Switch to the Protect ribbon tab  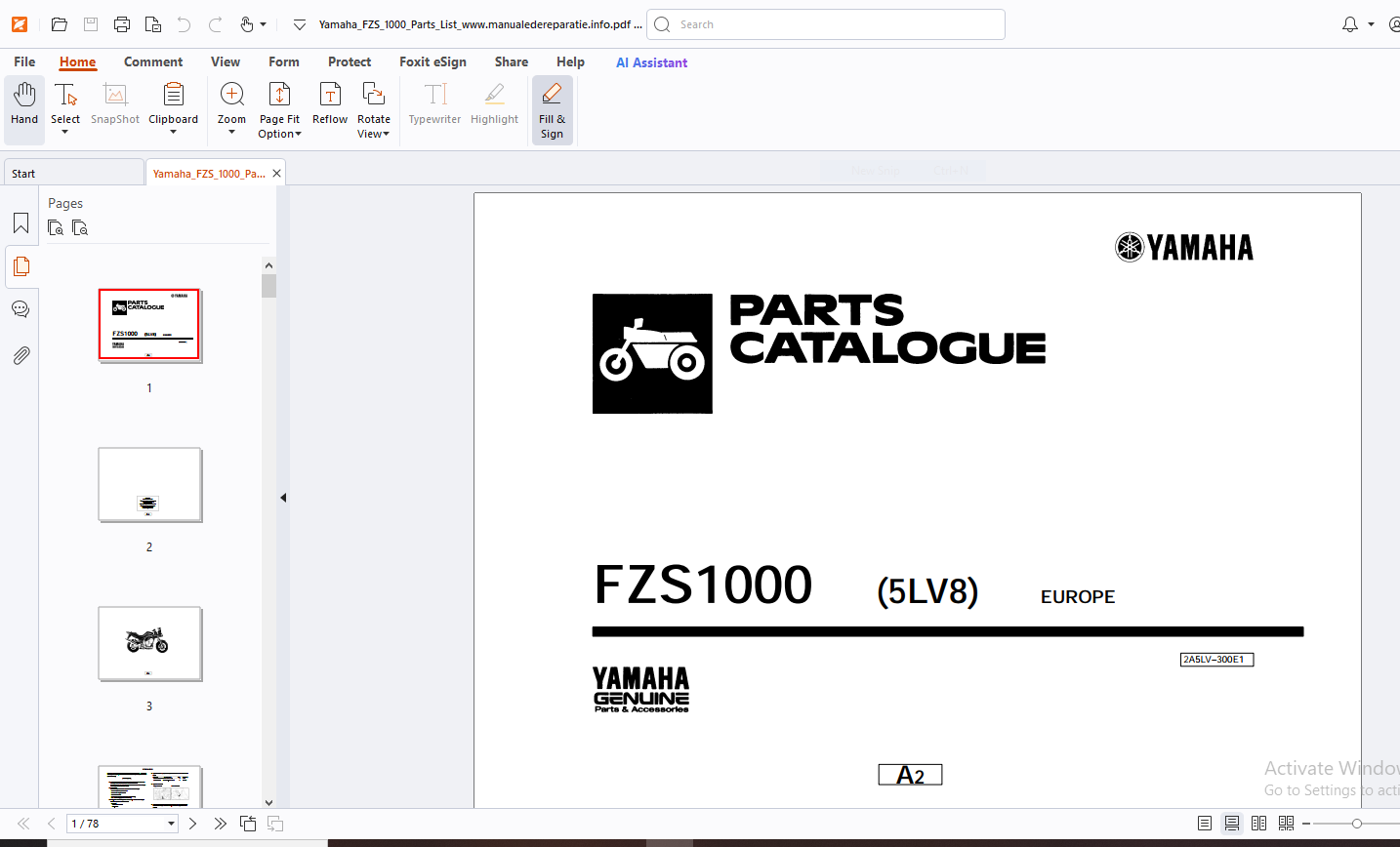(x=350, y=61)
